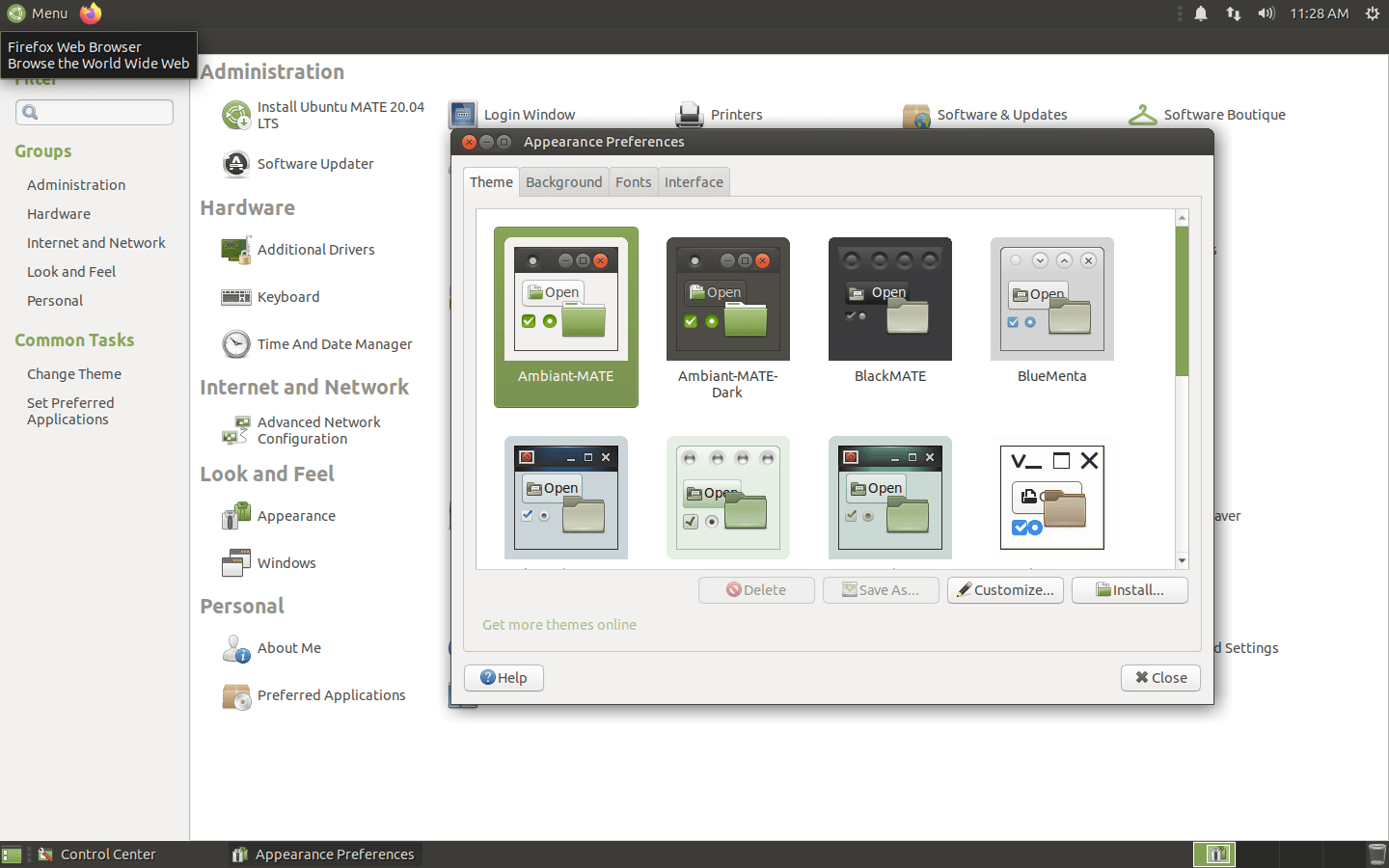Open Keyboard settings icon
This screenshot has width=1389, height=868.
coord(235,297)
